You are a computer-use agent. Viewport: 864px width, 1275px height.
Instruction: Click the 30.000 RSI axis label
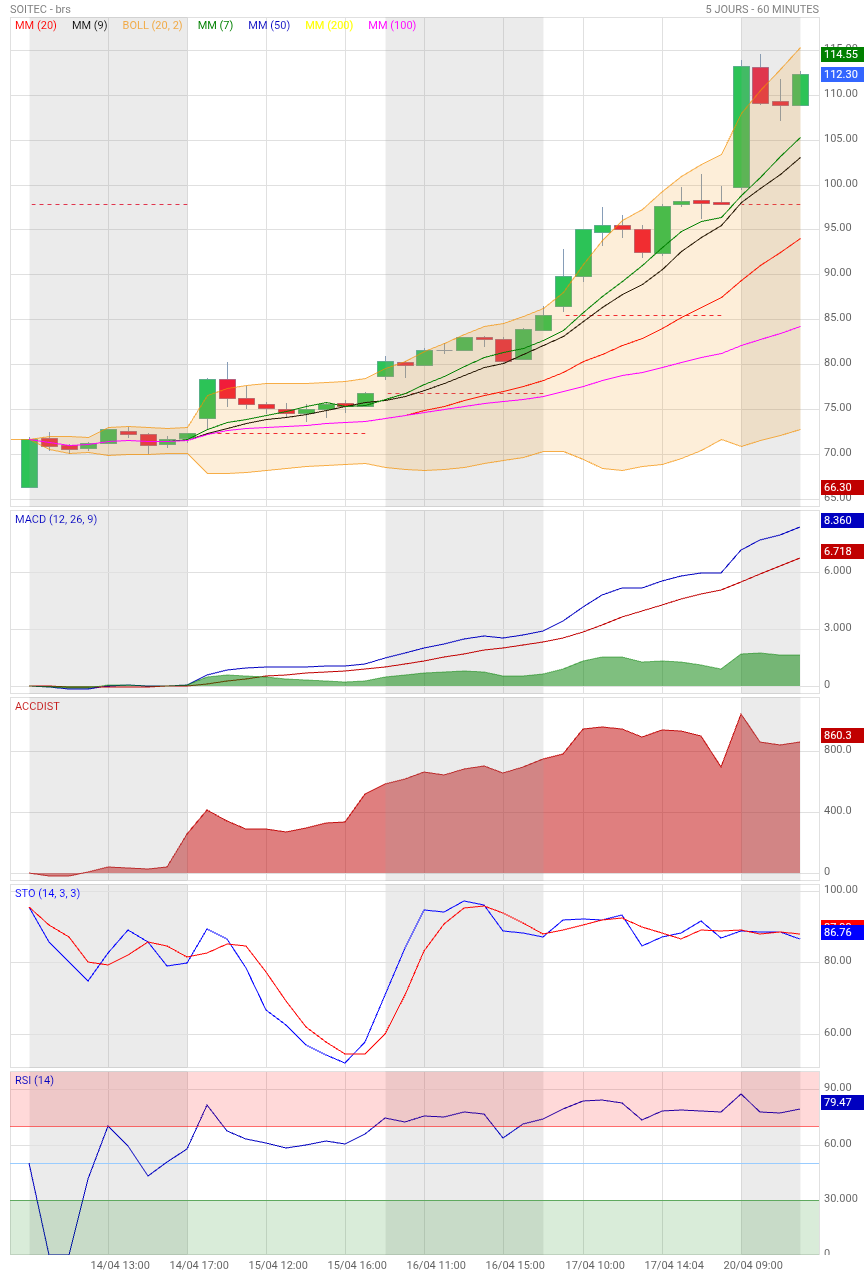(841, 1198)
